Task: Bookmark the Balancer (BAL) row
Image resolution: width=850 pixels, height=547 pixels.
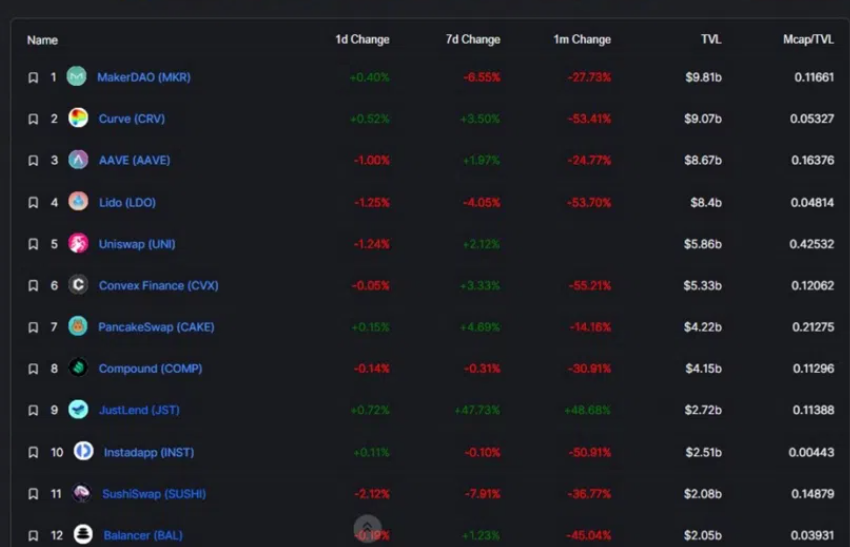Action: coord(33,536)
